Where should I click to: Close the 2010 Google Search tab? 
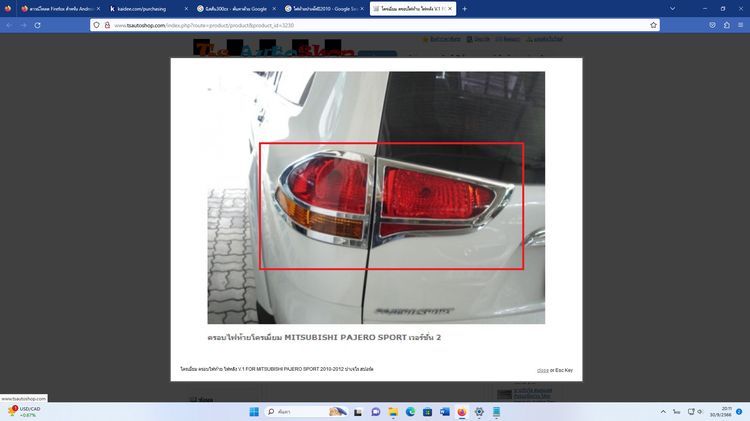[x=362, y=9]
